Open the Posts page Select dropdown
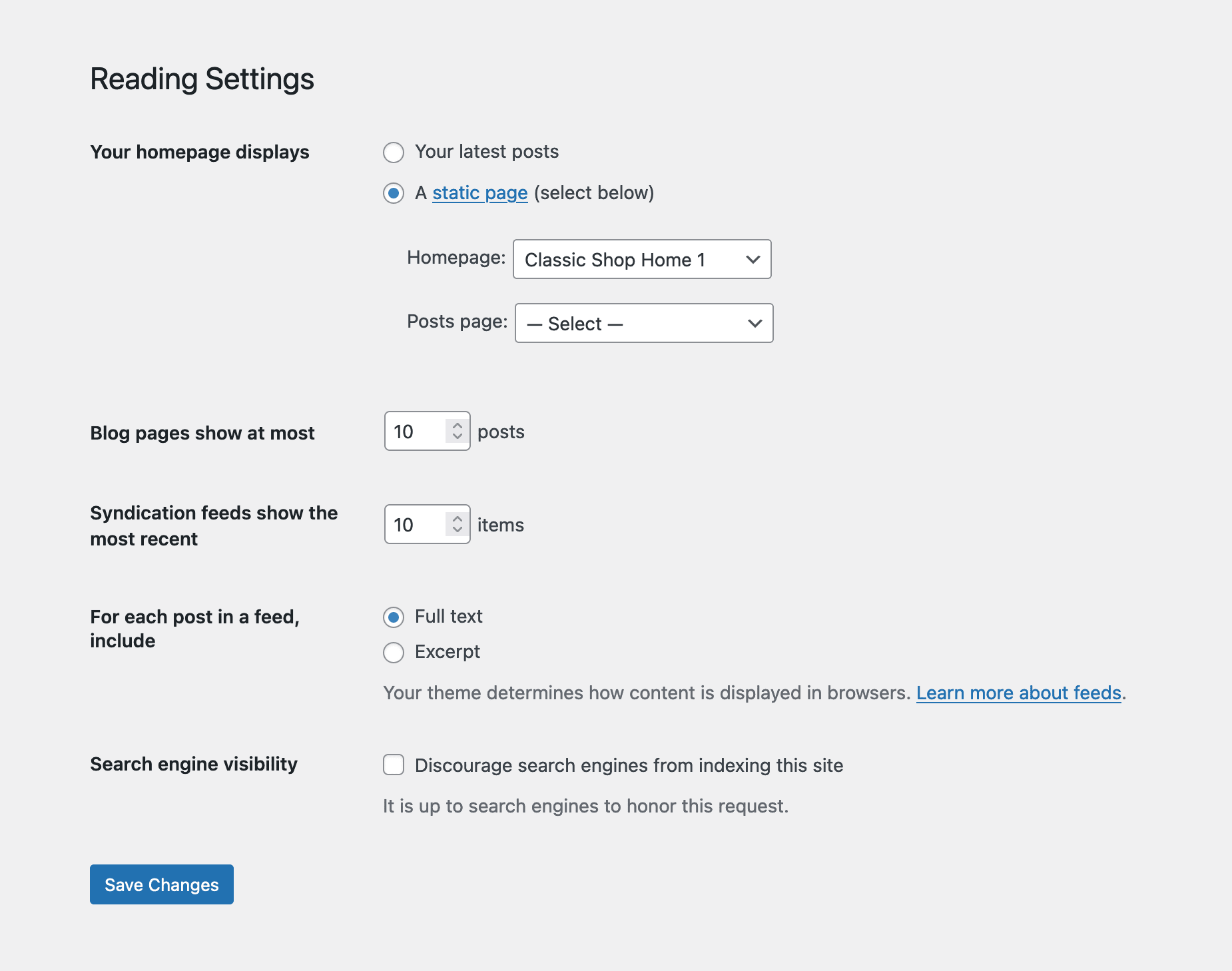The height and width of the screenshot is (971, 1232). [x=644, y=323]
